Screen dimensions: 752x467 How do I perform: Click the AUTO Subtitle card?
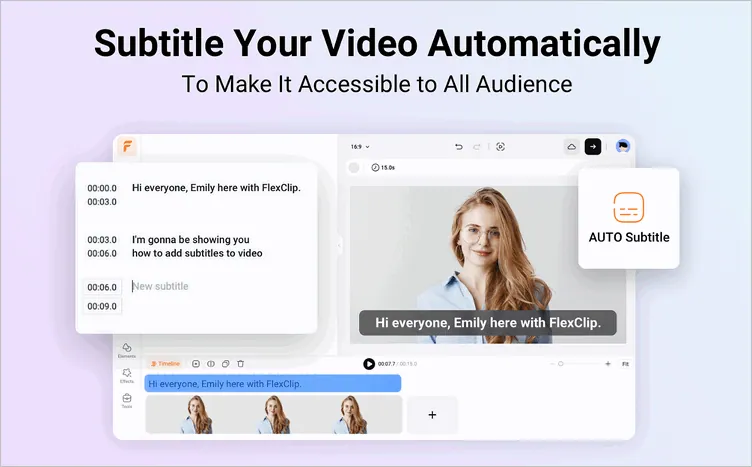coord(629,218)
